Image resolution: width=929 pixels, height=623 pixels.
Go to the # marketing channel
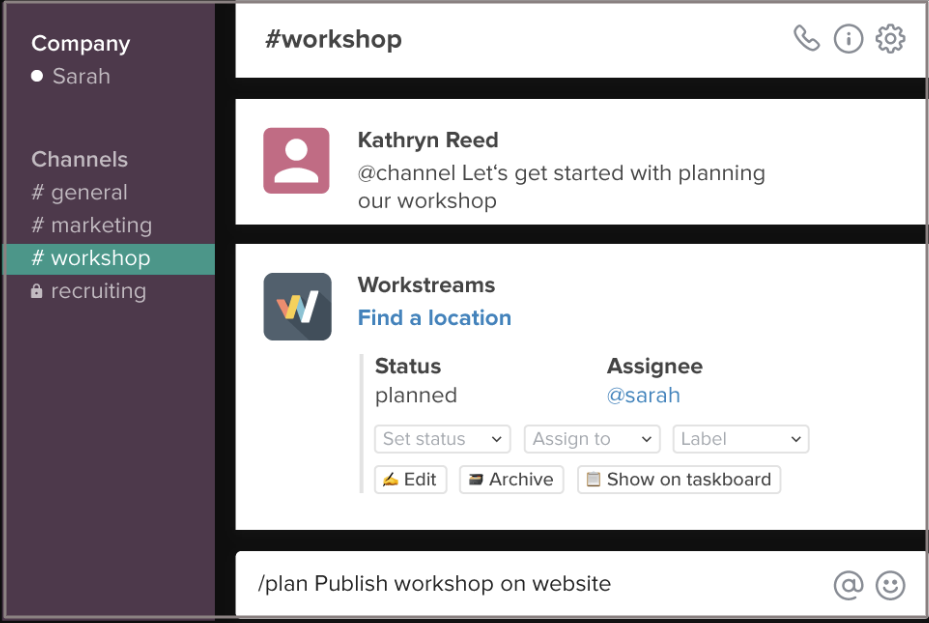[92, 225]
